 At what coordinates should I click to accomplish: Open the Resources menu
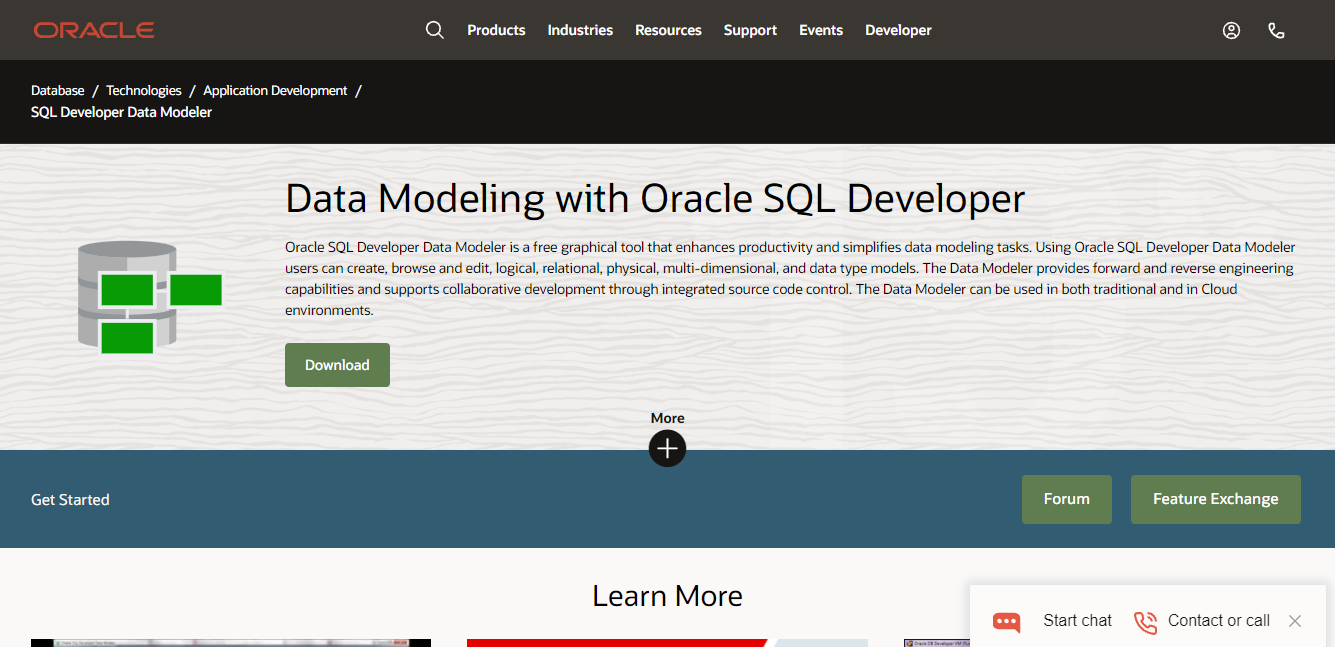point(668,30)
